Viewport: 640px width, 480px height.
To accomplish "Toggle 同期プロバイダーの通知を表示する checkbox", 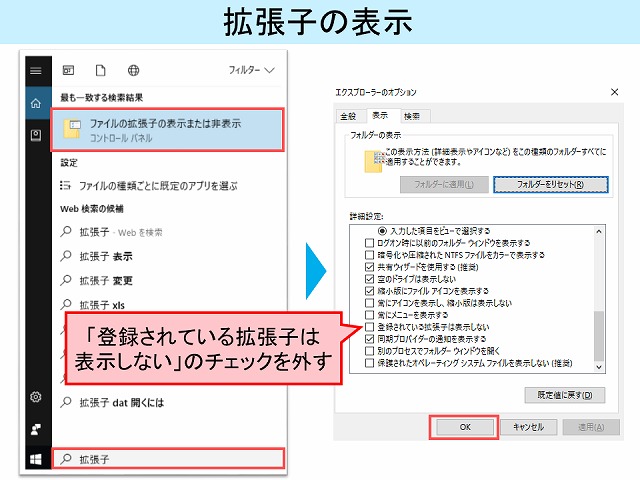I will click(369, 339).
